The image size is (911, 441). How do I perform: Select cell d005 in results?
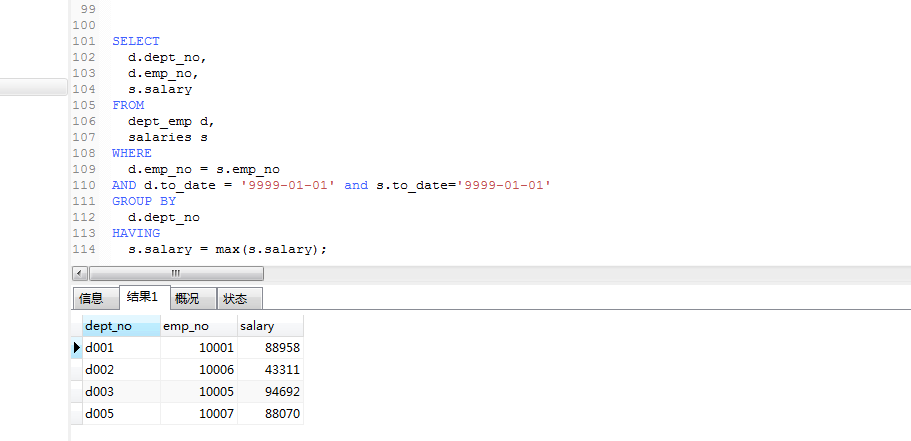pos(121,414)
